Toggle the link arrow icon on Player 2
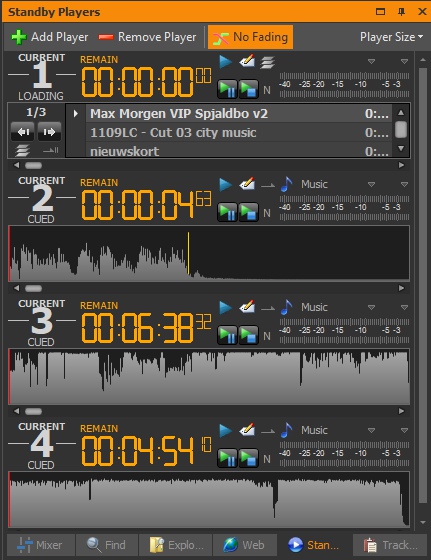 click(x=268, y=185)
